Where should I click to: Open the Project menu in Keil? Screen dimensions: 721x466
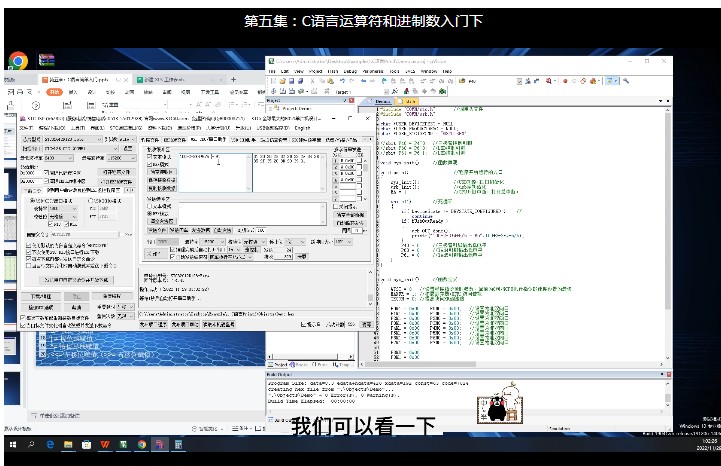[315, 71]
